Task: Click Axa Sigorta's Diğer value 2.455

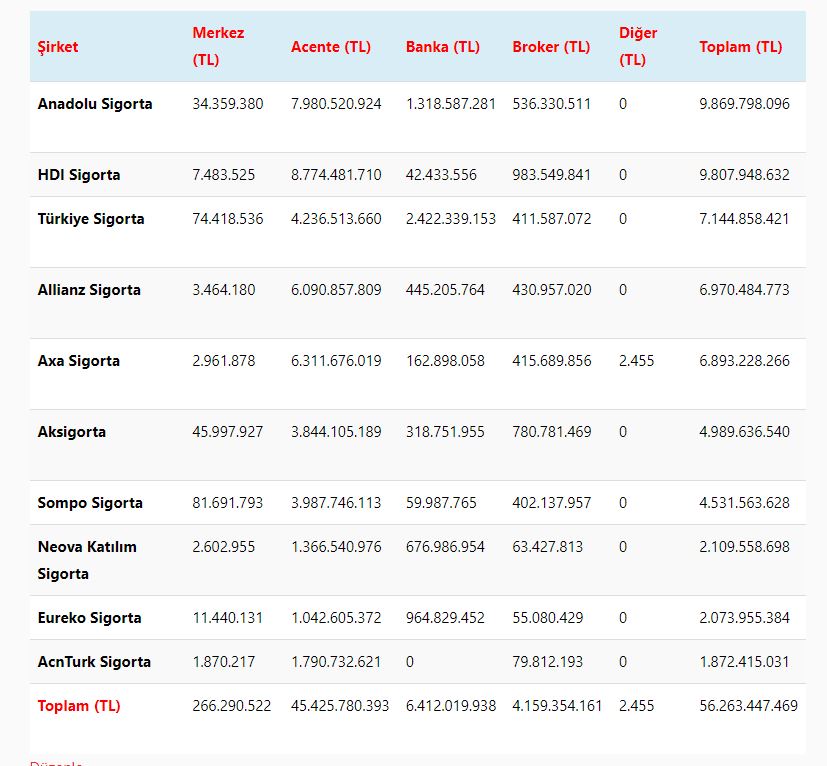Action: tap(636, 361)
